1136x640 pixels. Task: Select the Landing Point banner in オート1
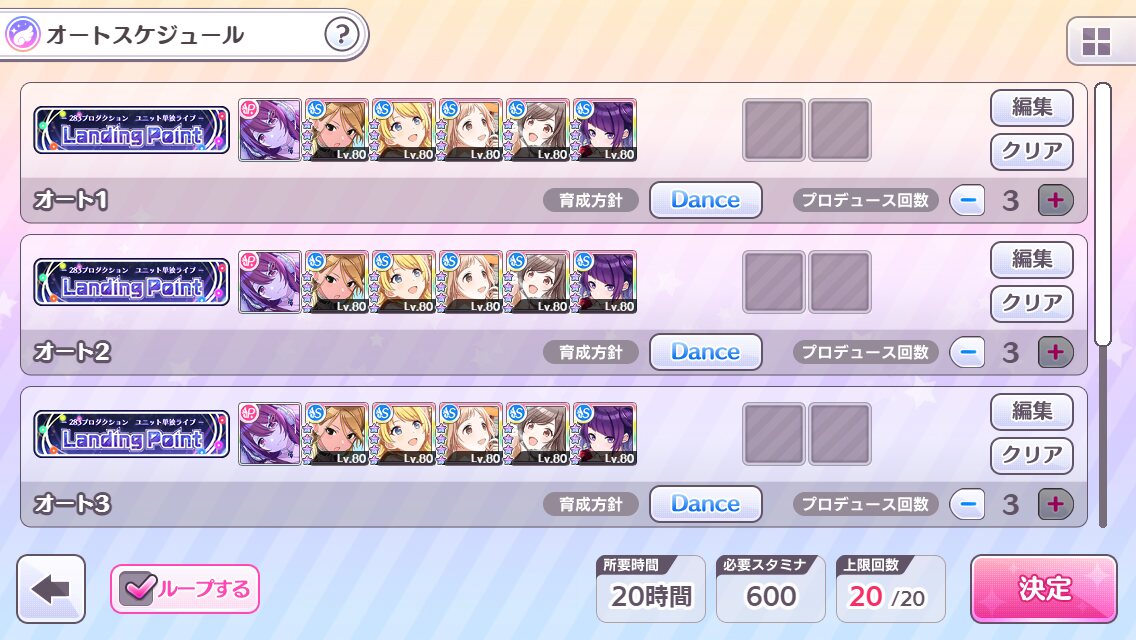[132, 130]
